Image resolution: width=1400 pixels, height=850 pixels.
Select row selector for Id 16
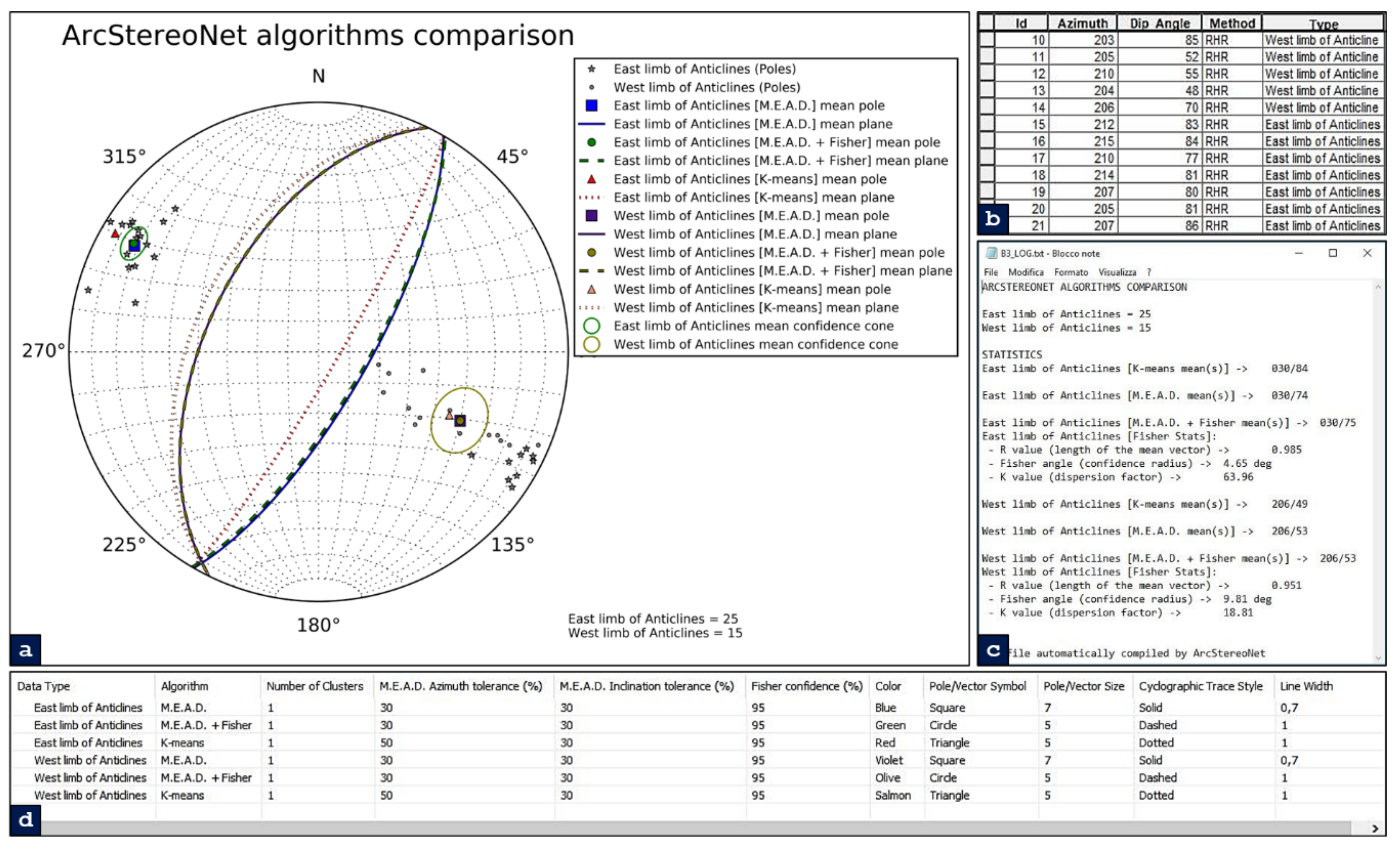pos(987,141)
